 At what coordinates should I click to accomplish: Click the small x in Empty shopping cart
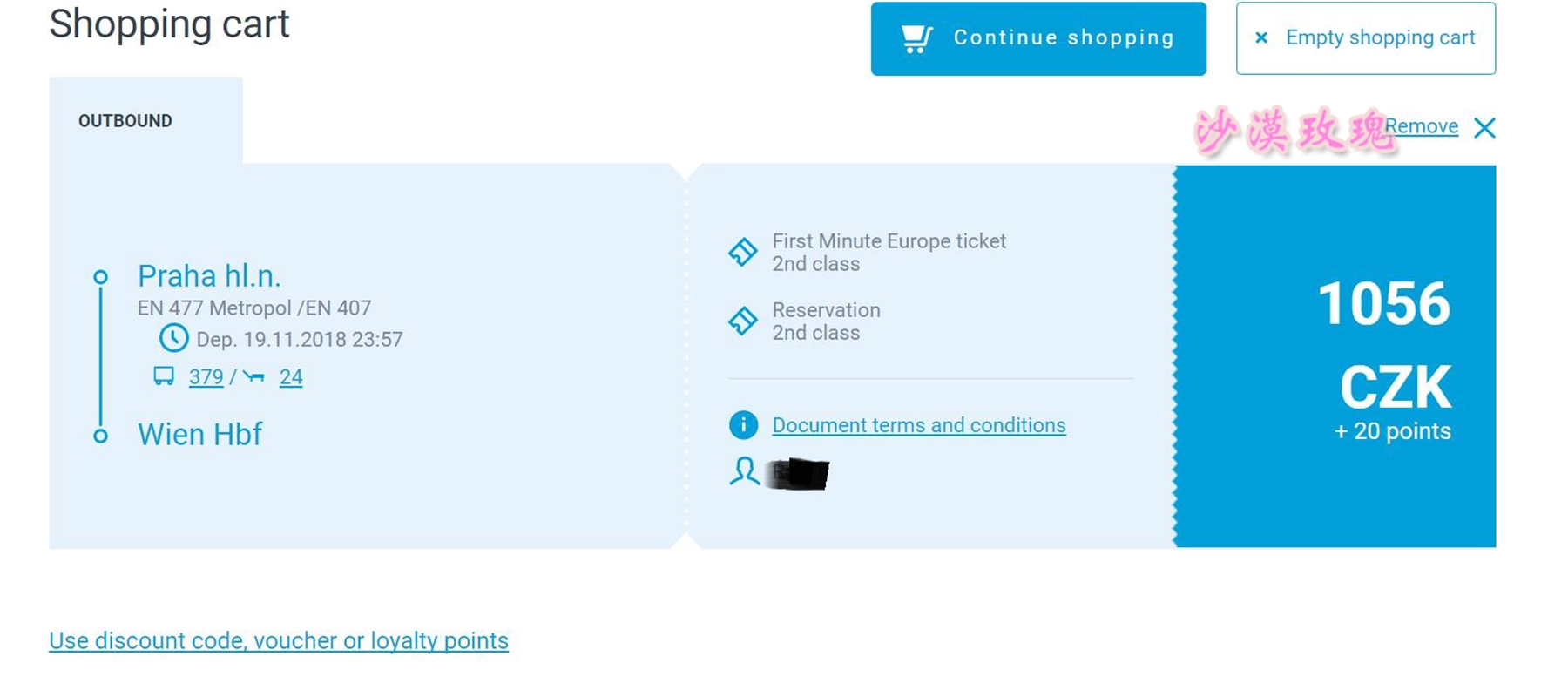[1260, 38]
